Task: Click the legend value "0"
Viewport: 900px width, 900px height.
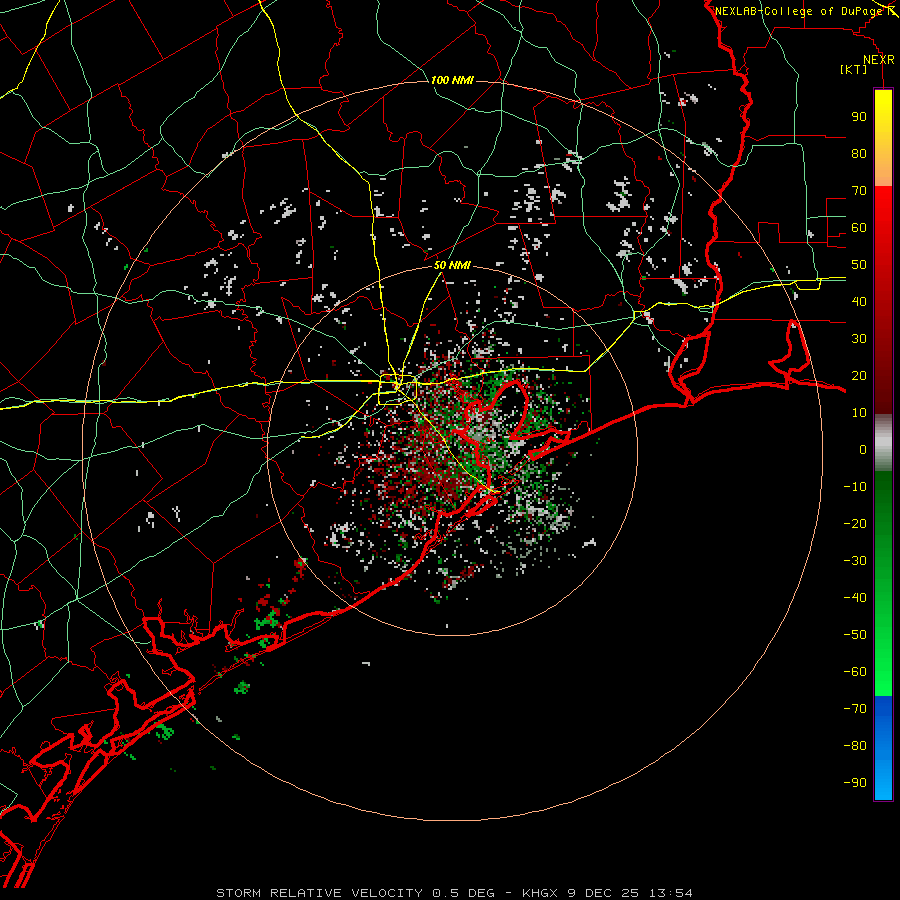Action: pyautogui.click(x=863, y=449)
